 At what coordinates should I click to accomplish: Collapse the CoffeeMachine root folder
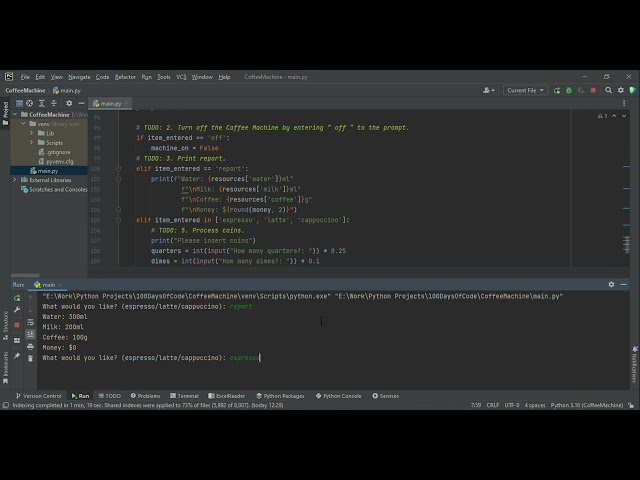click(15, 114)
